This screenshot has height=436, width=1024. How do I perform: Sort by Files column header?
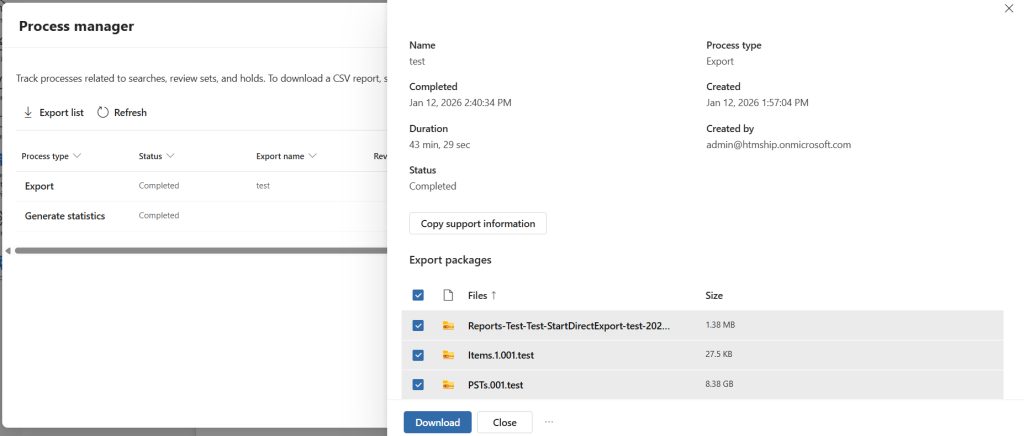482,295
